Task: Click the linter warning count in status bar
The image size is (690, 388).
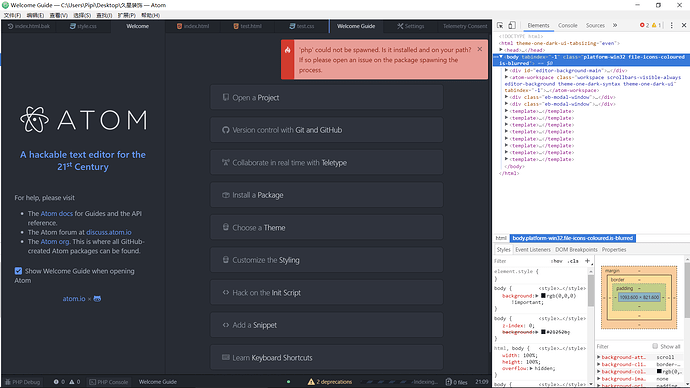Action: pyautogui.click(x=75, y=382)
